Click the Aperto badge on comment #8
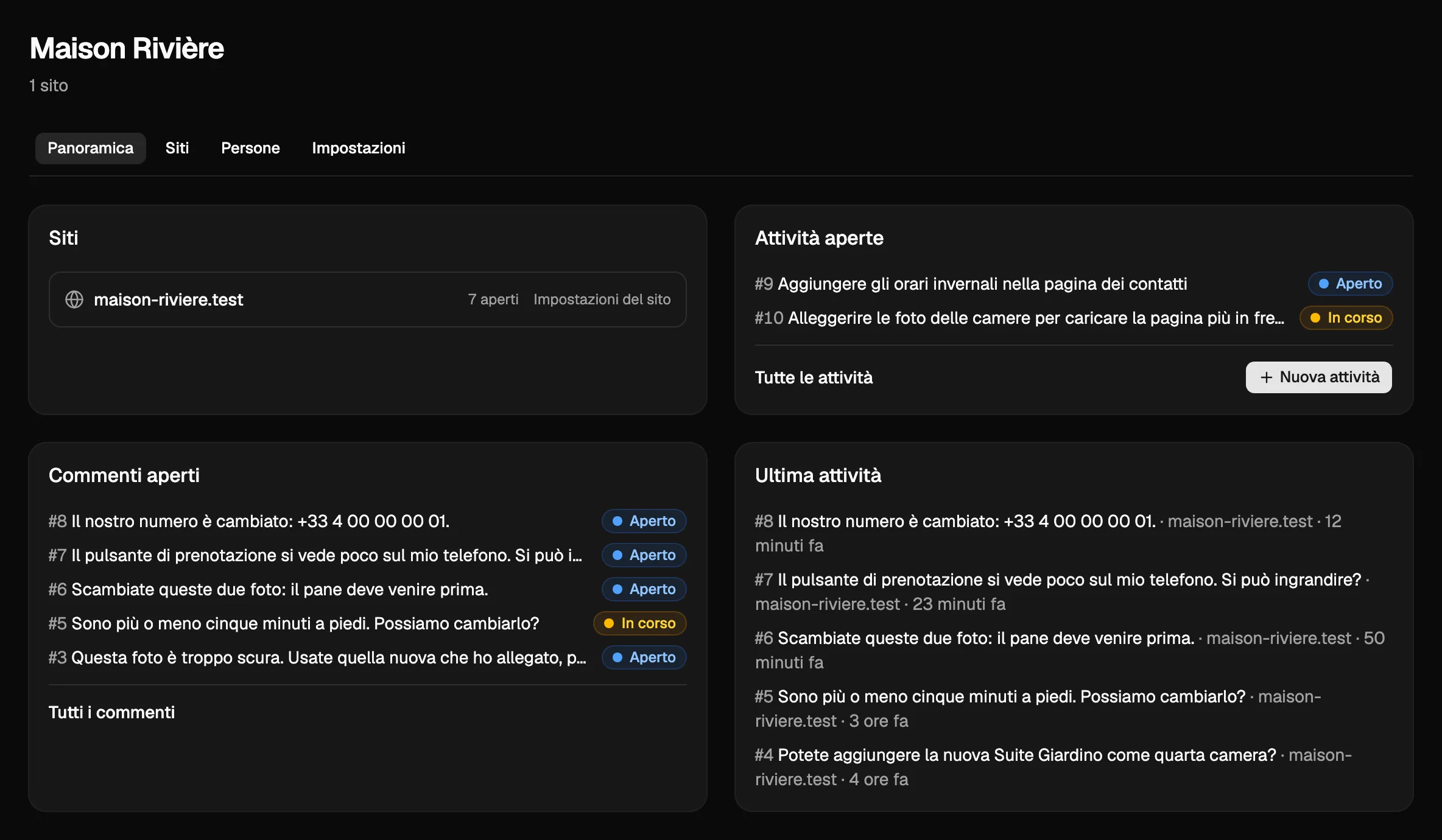Screen dimensions: 1442x840 [x=644, y=521]
